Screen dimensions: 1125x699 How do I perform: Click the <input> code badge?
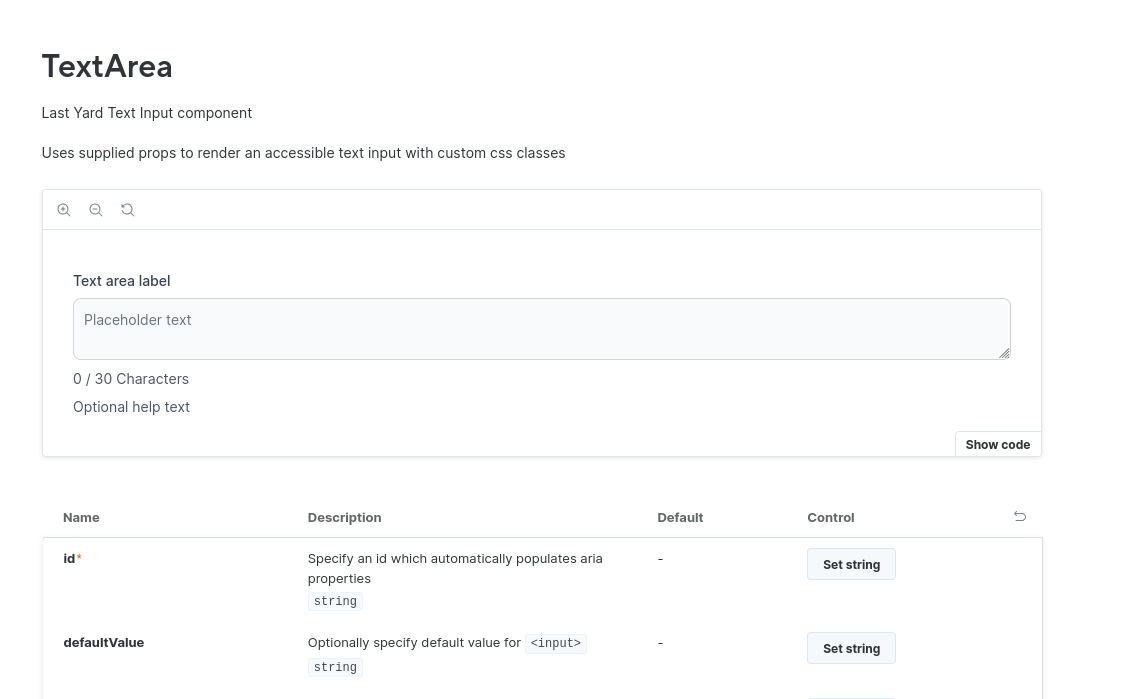pos(555,644)
